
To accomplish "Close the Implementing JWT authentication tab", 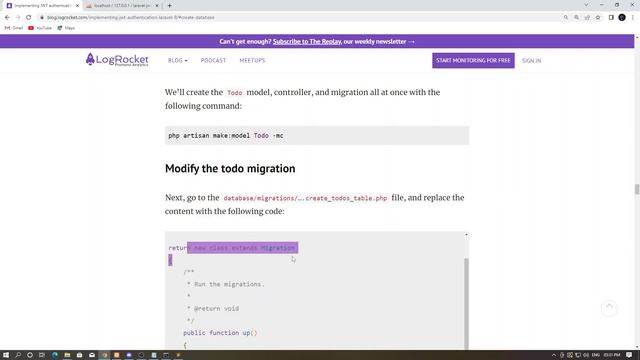I will coord(77,6).
